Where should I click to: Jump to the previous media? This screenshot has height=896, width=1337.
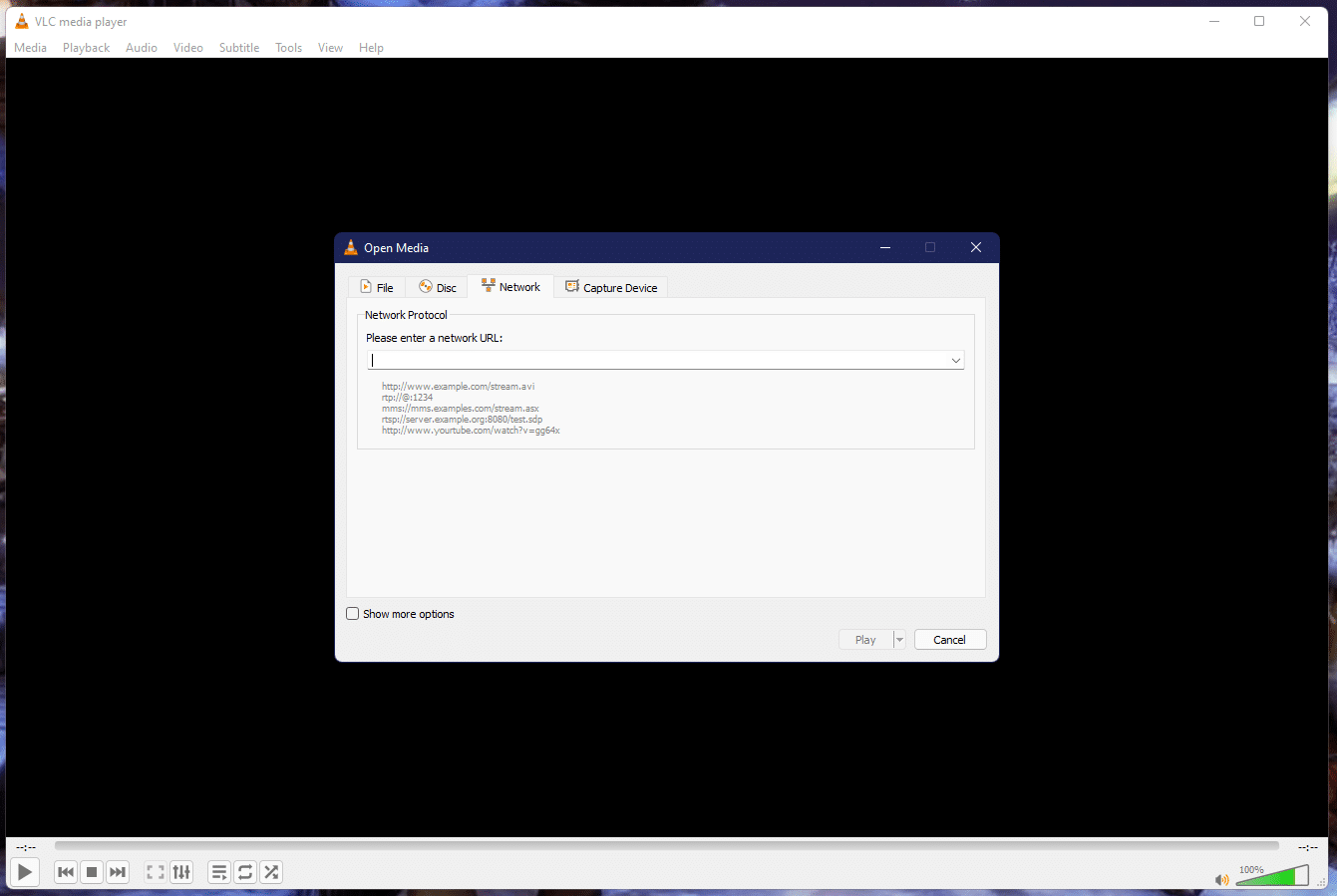click(x=65, y=871)
